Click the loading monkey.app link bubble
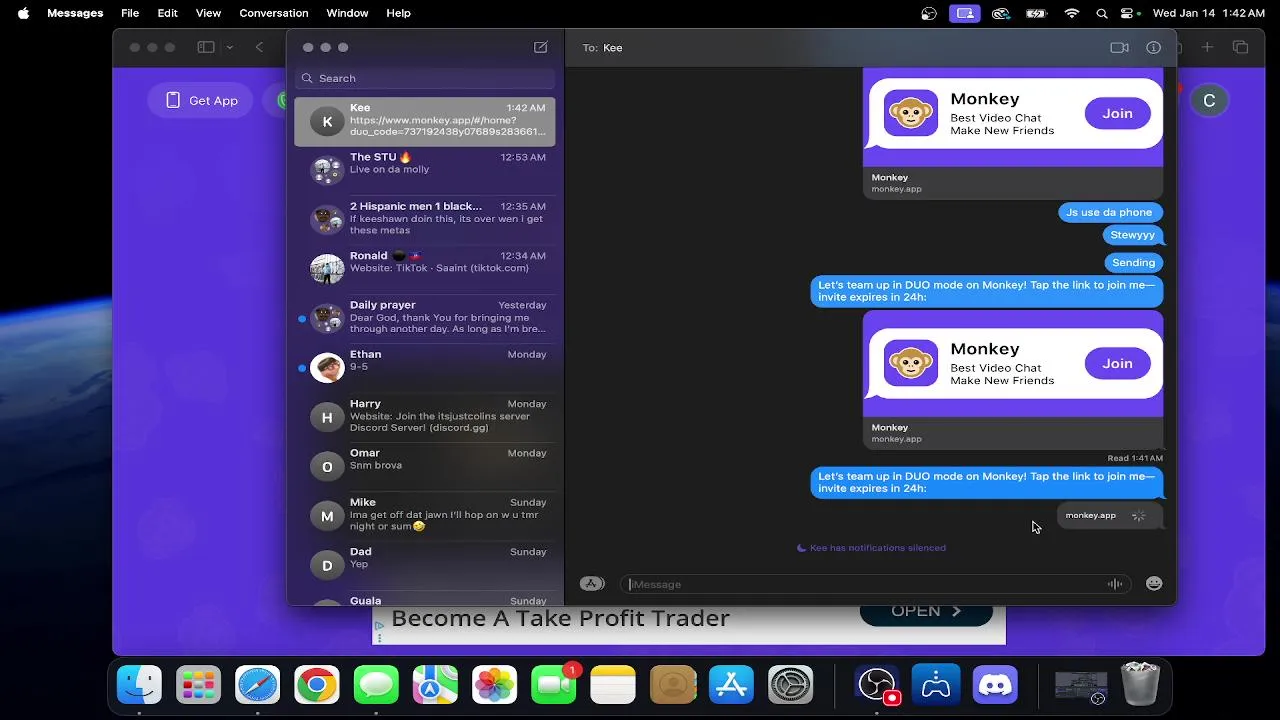 pyautogui.click(x=1109, y=516)
